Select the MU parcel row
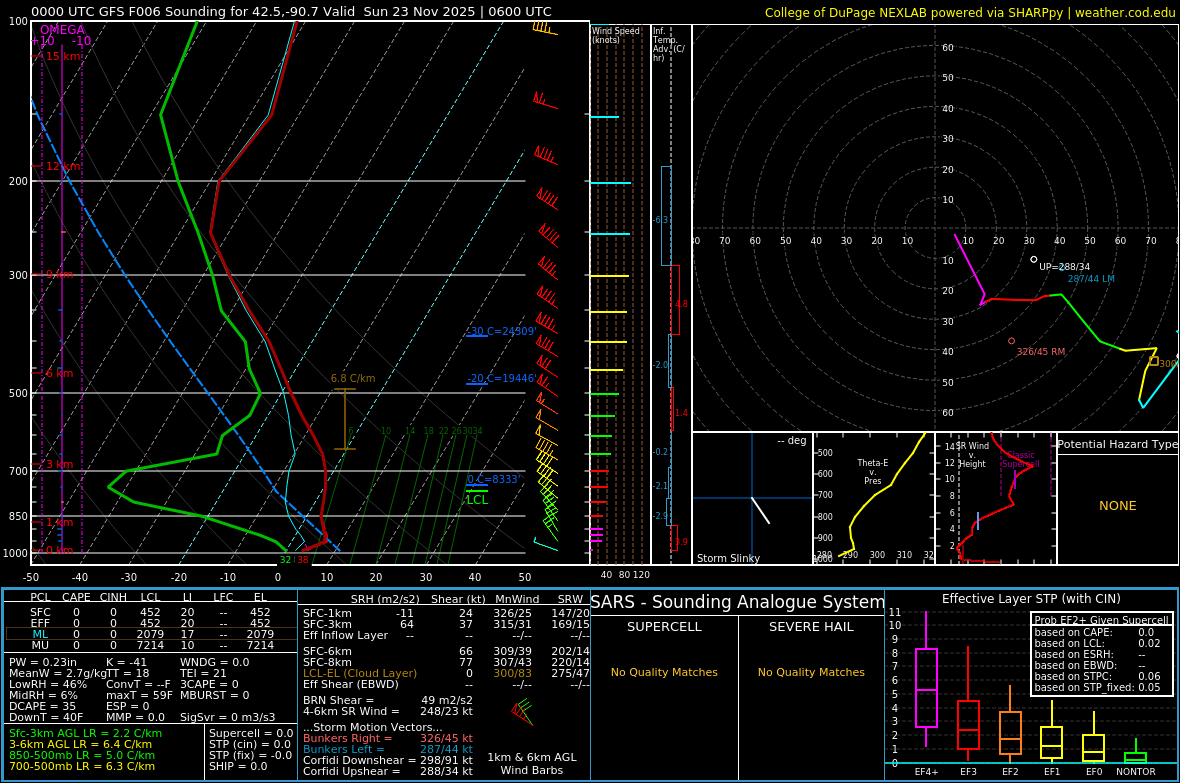The height and width of the screenshot is (783, 1180). [151, 645]
